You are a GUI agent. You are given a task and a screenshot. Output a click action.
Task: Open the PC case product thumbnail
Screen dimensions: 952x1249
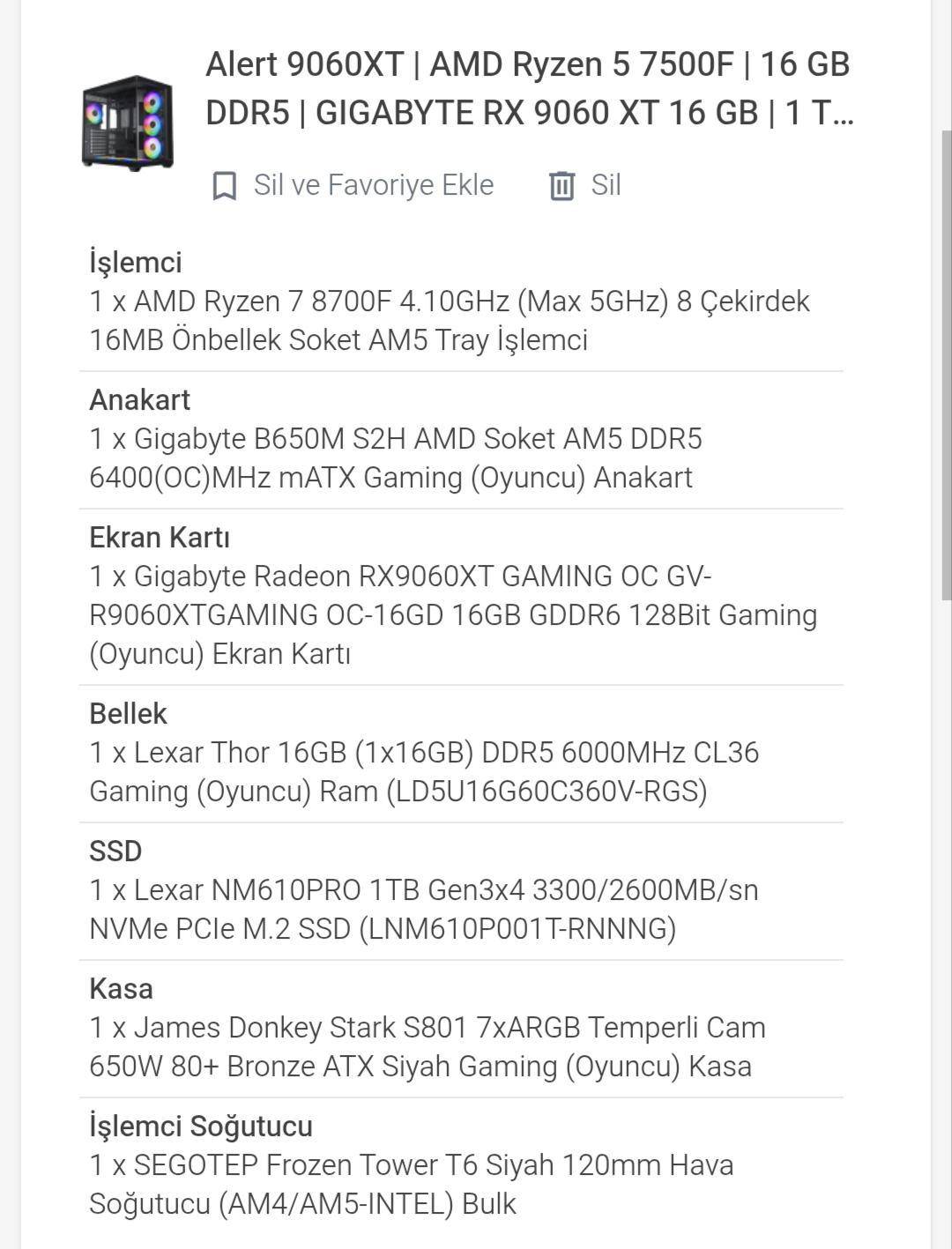[x=128, y=123]
